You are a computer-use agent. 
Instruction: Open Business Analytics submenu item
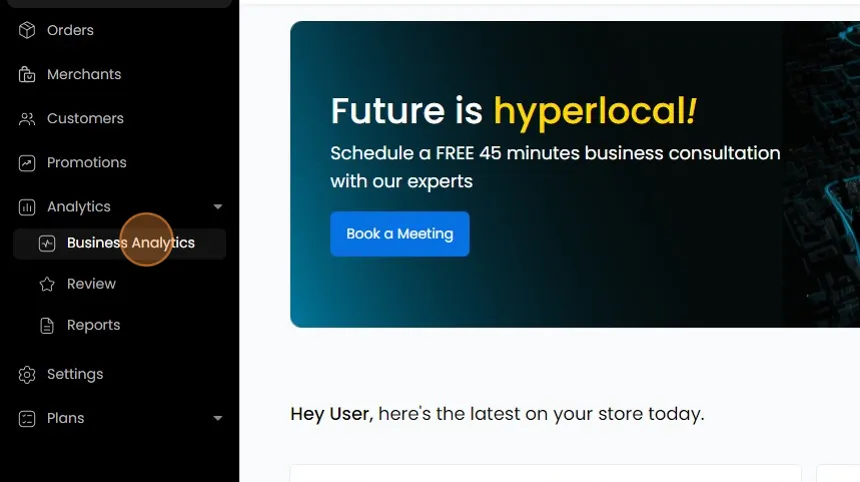click(120, 243)
